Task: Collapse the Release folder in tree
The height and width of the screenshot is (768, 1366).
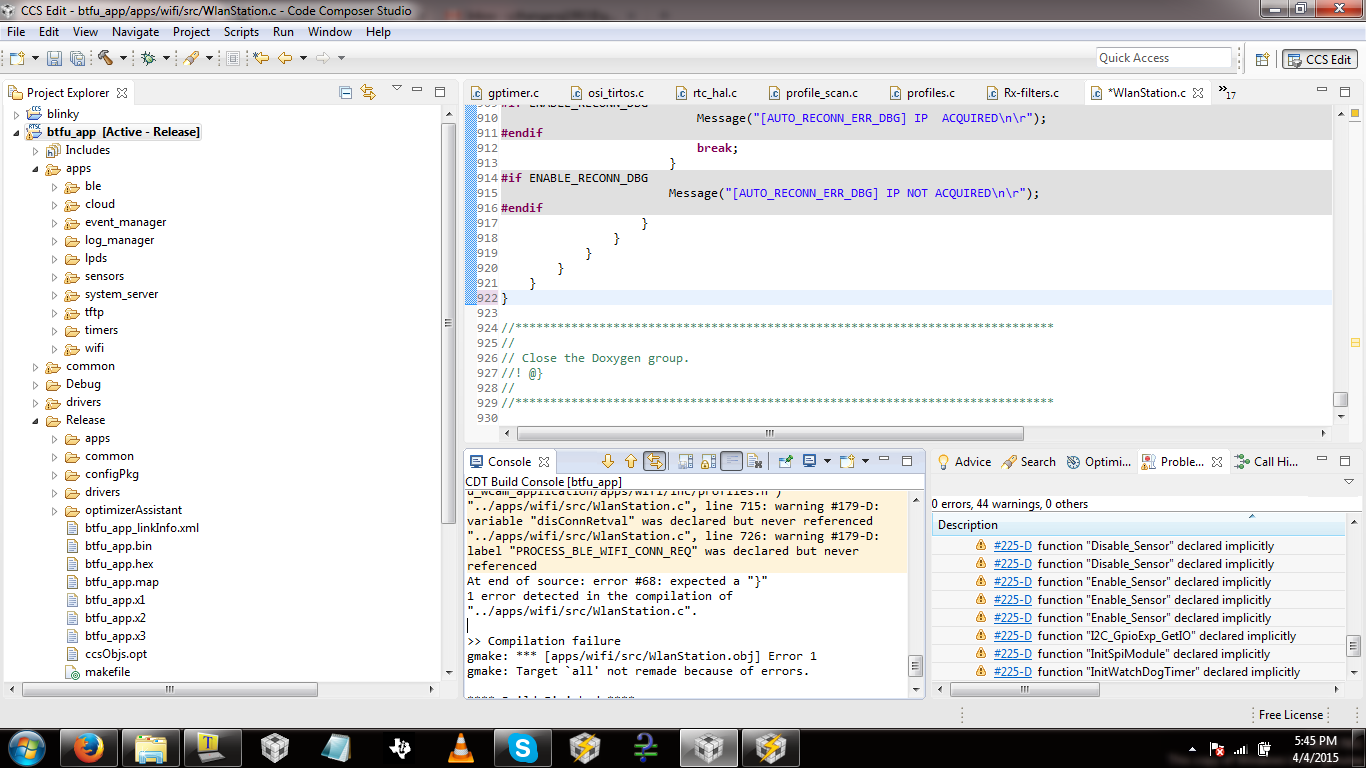Action: click(x=37, y=420)
